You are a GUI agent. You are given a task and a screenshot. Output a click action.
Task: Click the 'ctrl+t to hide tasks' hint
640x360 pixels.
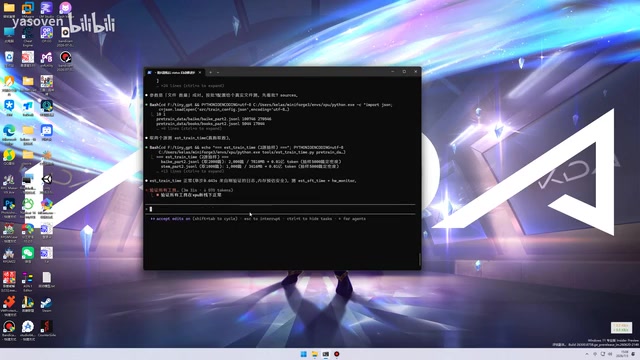click(x=309, y=219)
